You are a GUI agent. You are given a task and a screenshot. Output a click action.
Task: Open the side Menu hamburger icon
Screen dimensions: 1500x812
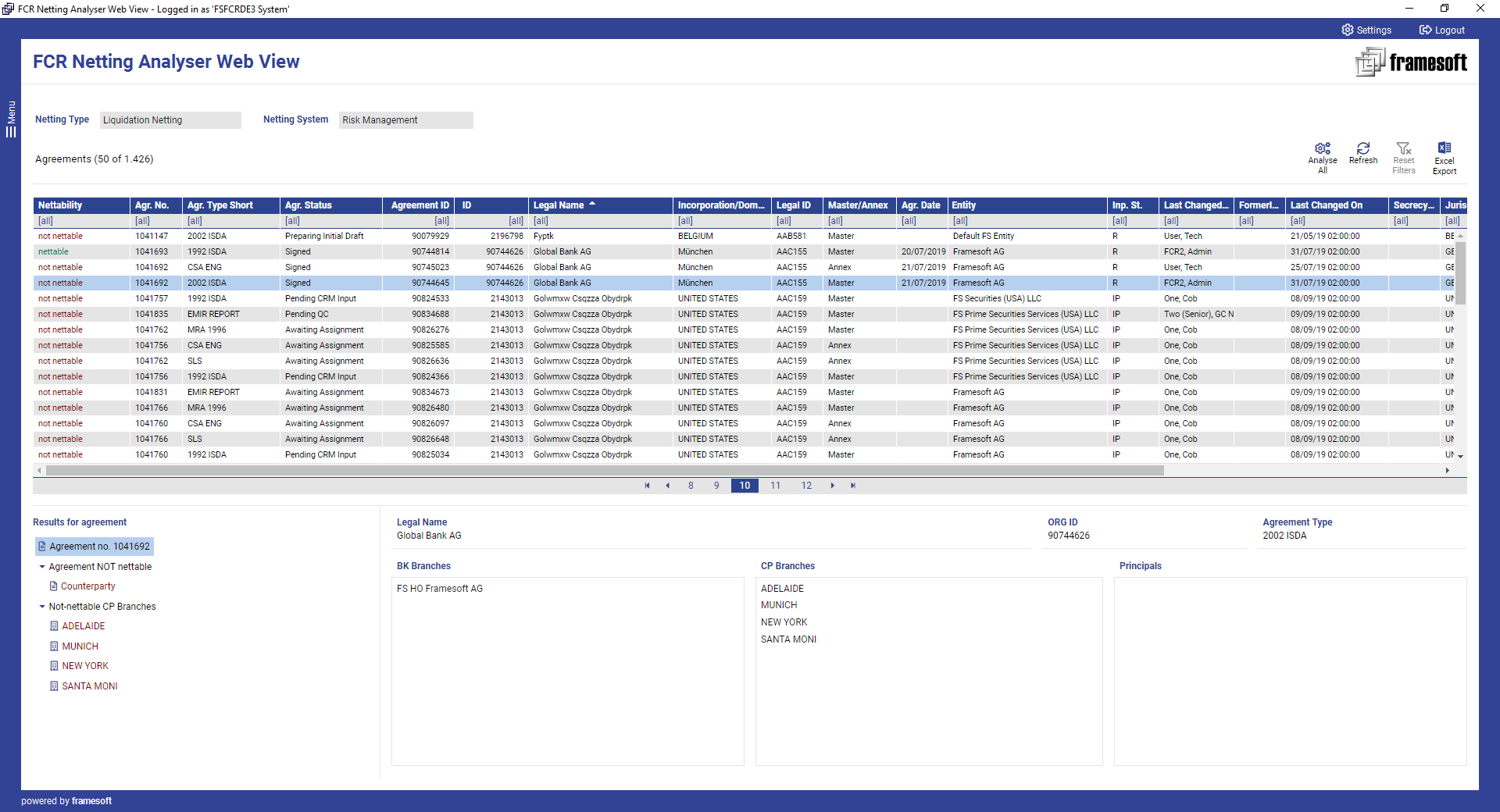click(11, 132)
